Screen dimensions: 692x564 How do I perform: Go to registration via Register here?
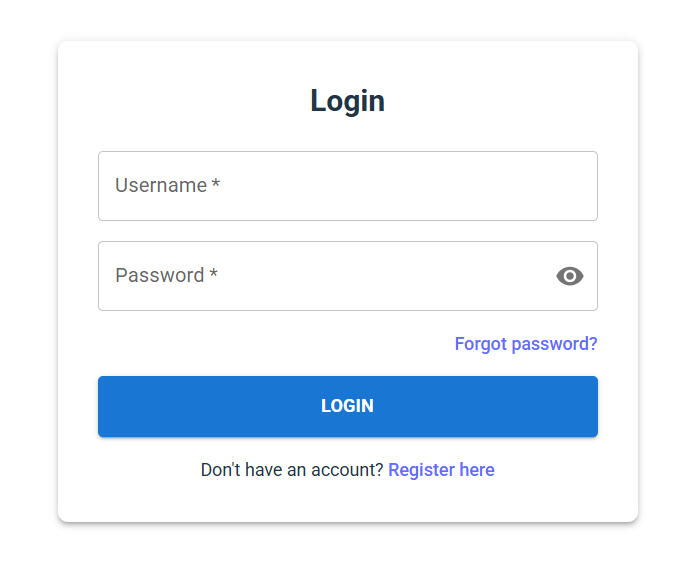tap(441, 470)
